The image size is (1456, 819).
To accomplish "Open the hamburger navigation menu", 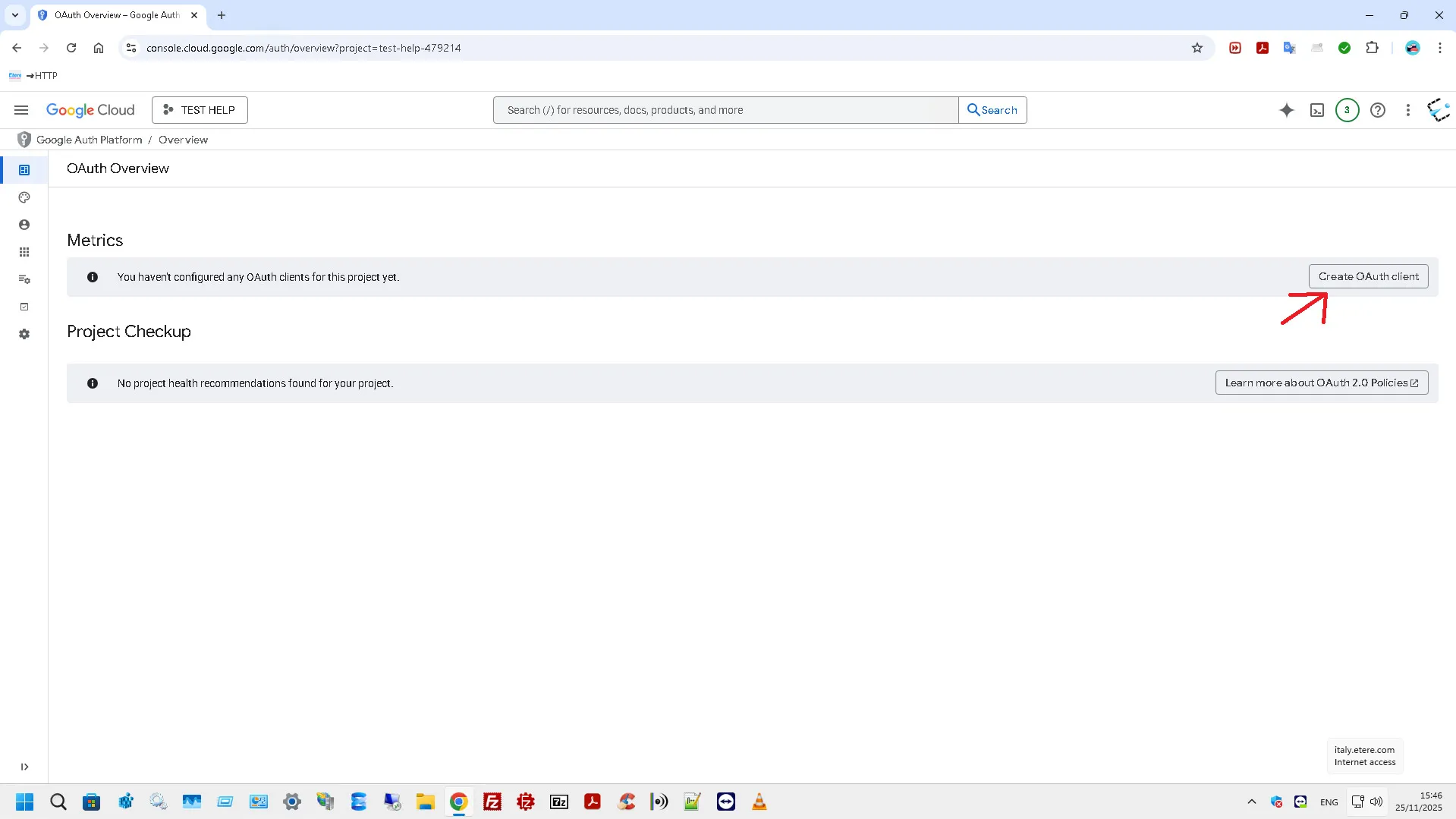I will 21,110.
